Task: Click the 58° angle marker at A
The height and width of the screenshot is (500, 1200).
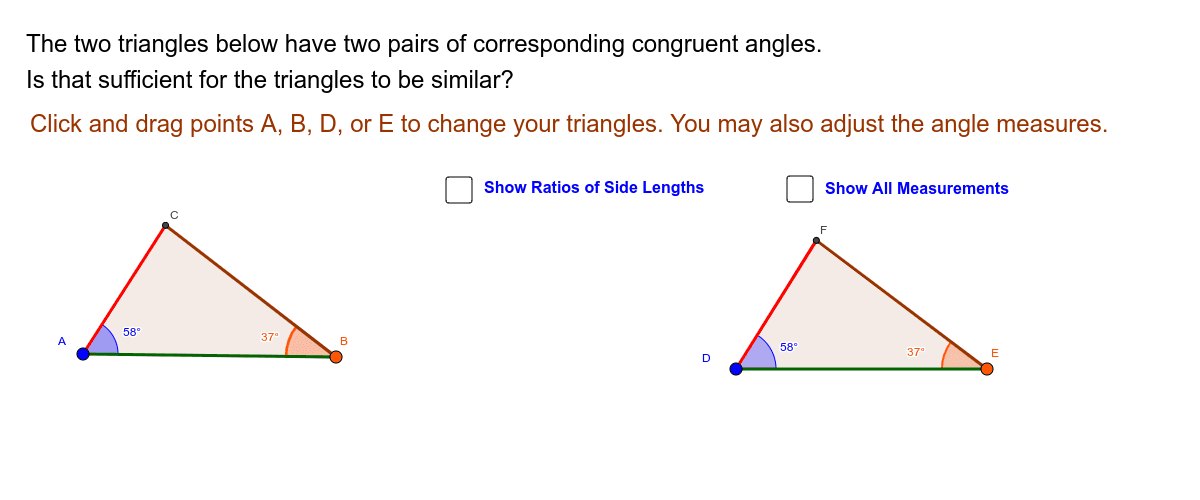Action: pos(103,341)
